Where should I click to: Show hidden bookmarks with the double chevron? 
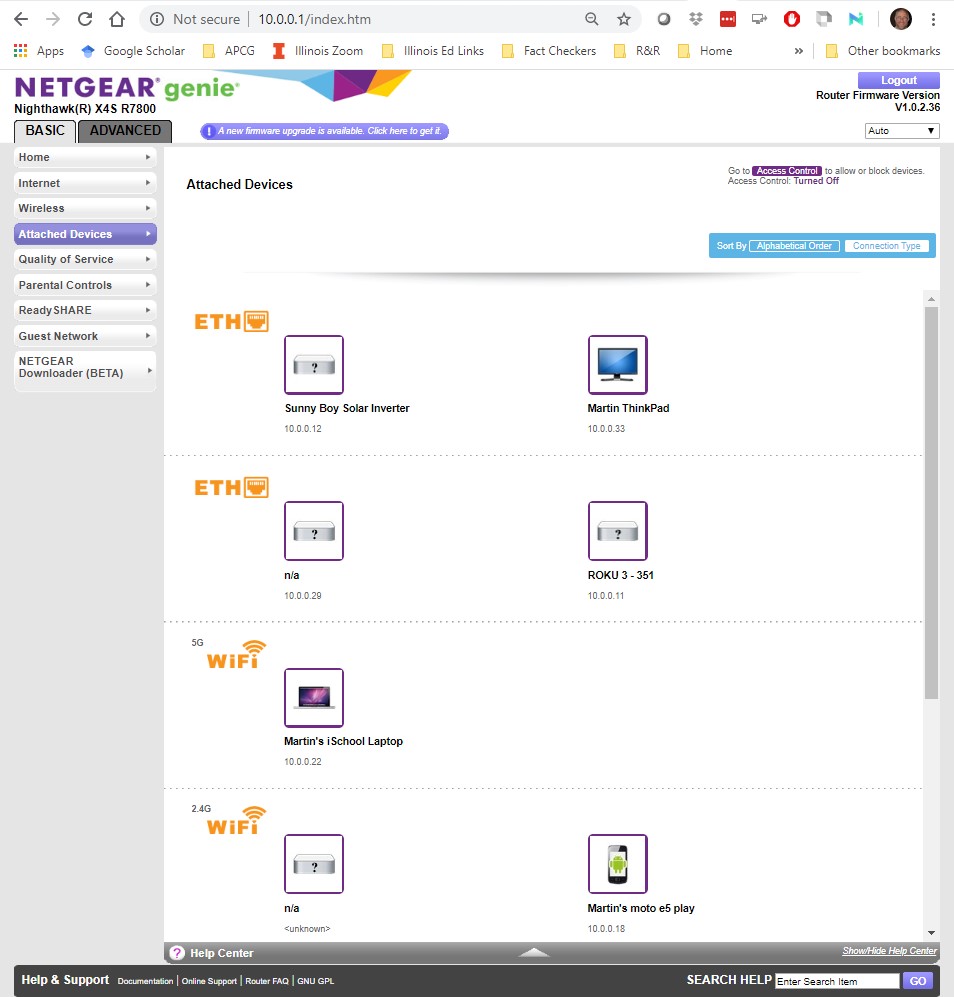pyautogui.click(x=799, y=51)
